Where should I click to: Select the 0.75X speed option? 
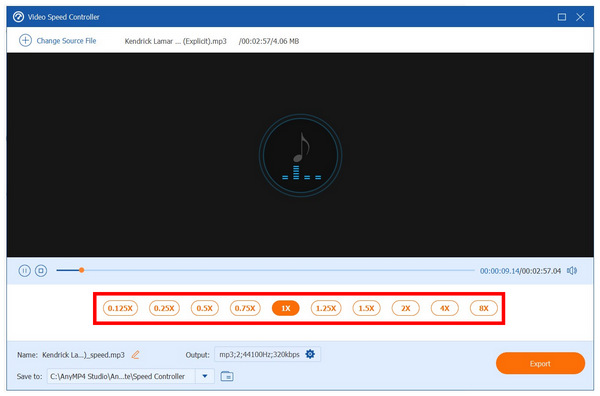[x=245, y=308]
